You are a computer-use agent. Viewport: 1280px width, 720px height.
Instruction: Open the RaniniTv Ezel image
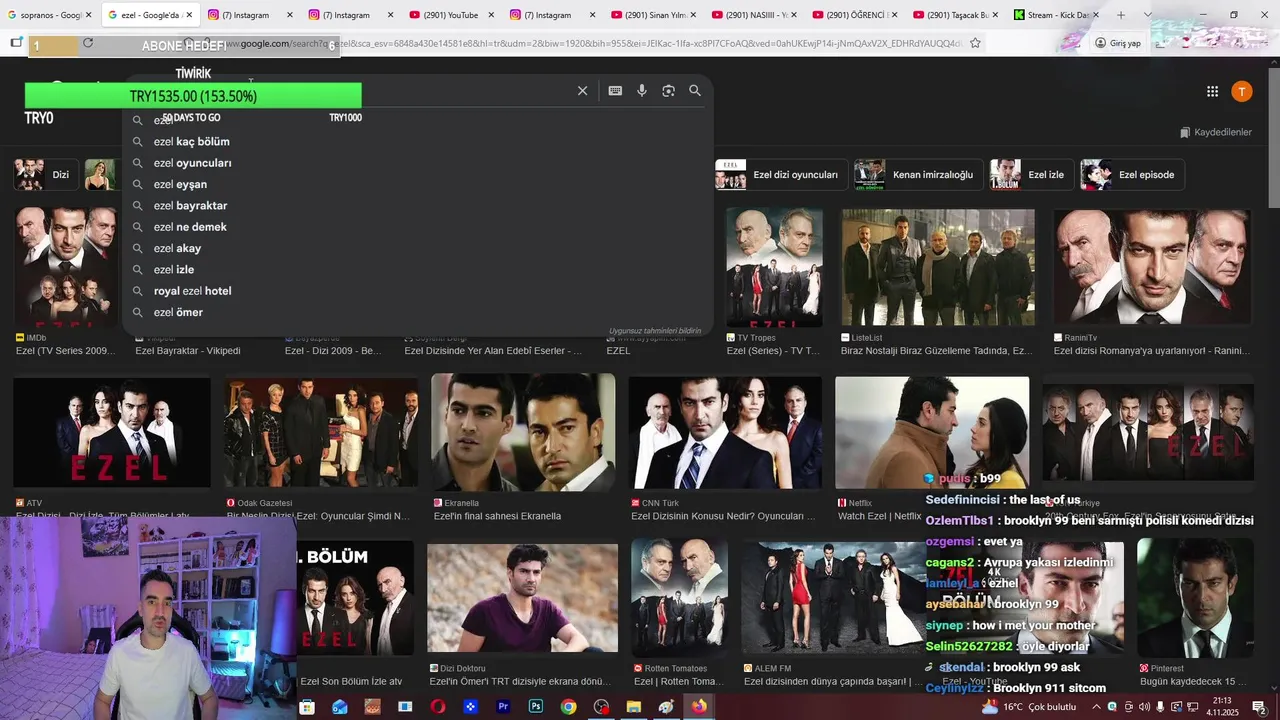(x=1152, y=268)
